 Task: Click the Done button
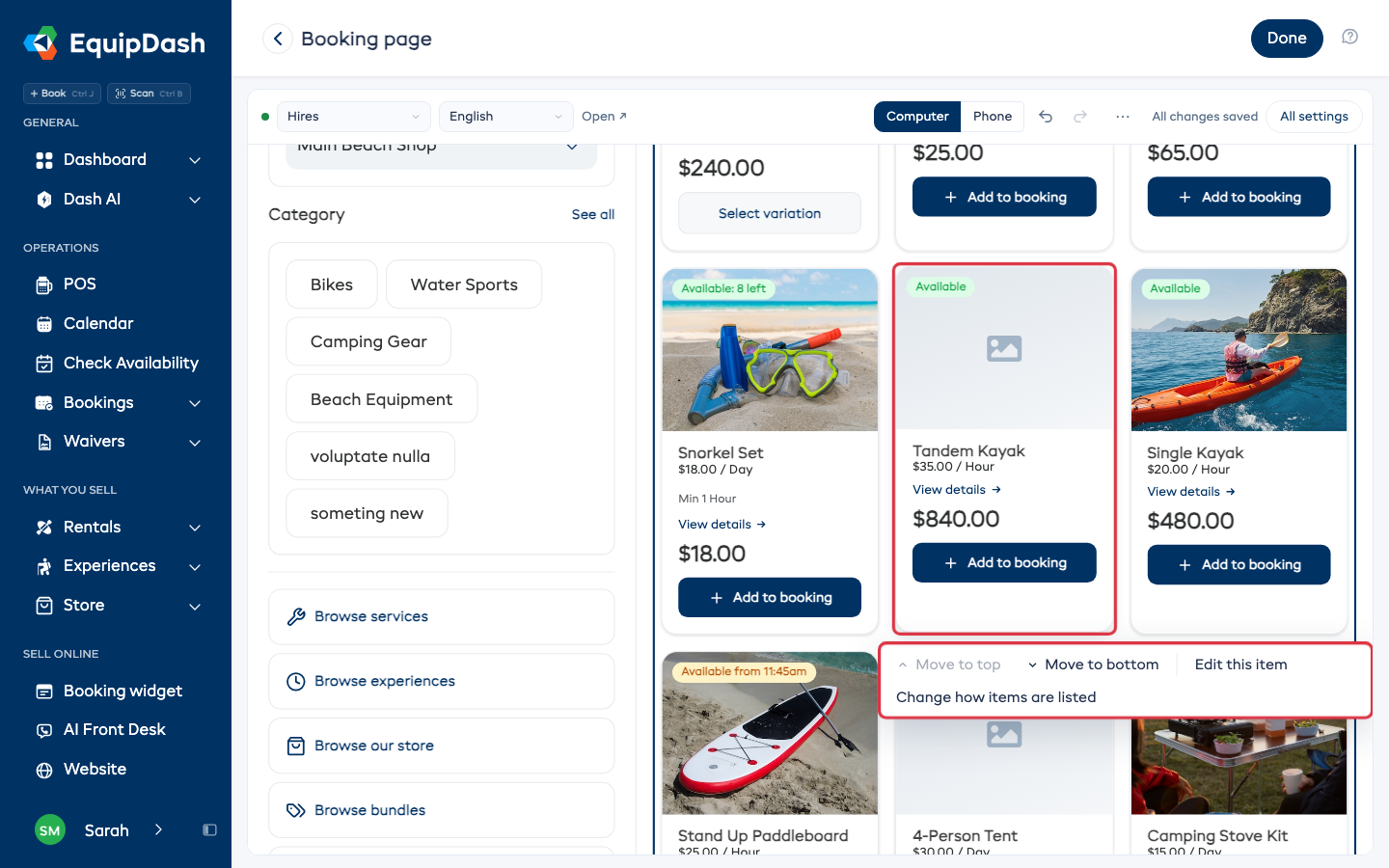1287,39
